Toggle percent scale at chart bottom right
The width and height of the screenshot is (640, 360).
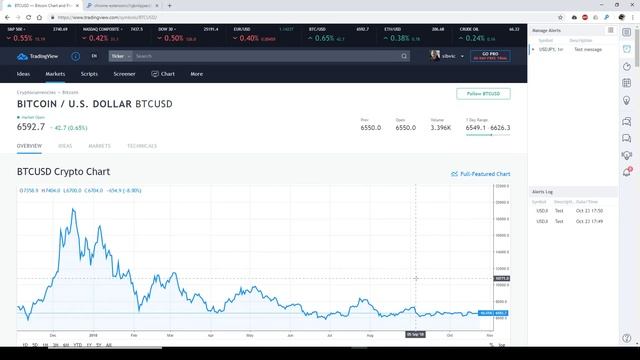(491, 345)
